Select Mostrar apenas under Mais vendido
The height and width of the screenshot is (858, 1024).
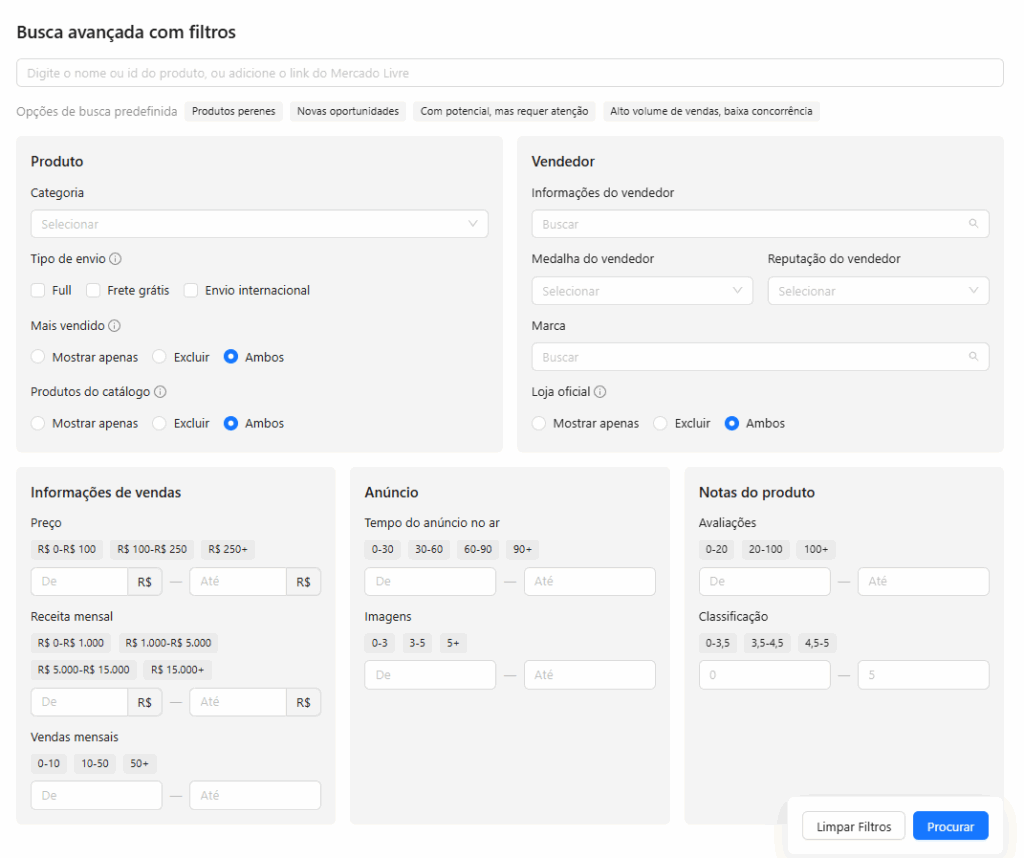[x=38, y=357]
